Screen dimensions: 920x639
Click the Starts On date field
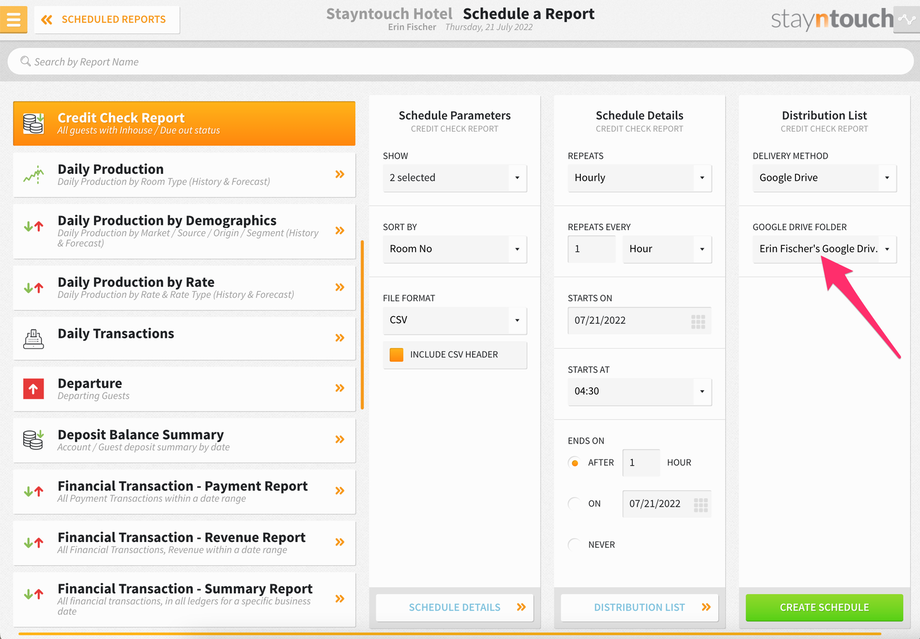pyautogui.click(x=640, y=320)
